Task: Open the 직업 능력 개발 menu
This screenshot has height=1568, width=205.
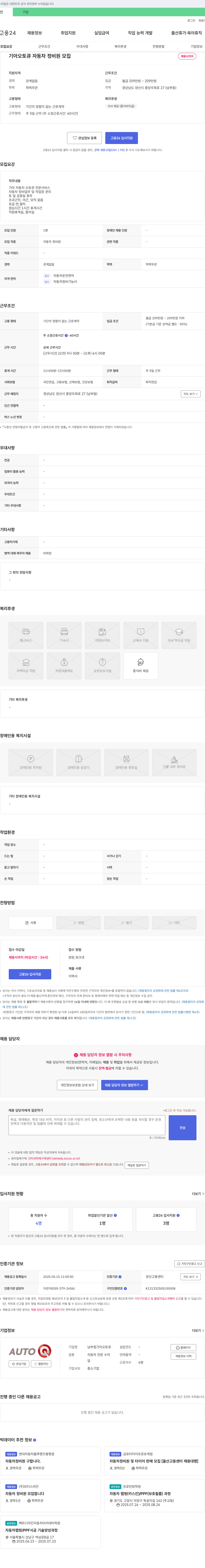Action: 140,33
